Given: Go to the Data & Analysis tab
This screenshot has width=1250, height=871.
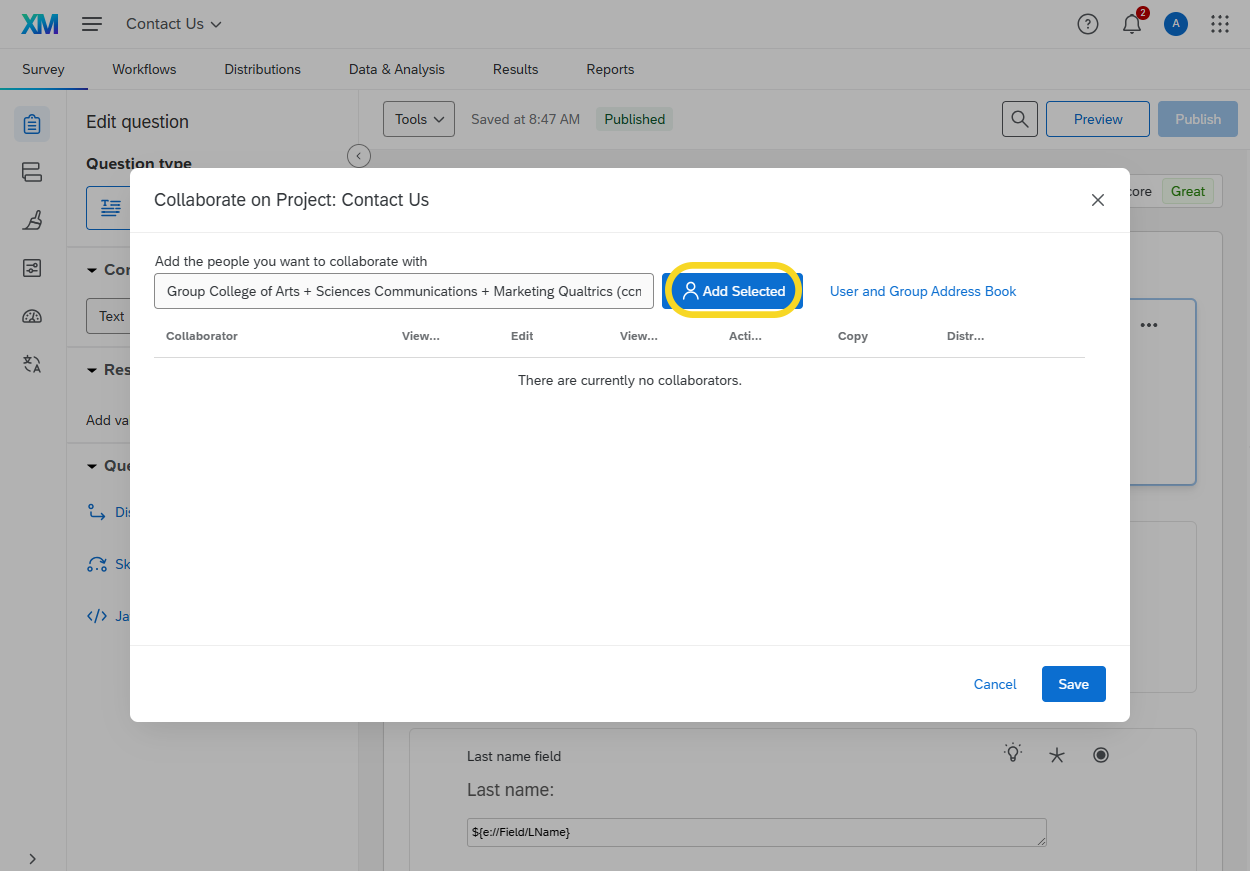Looking at the screenshot, I should pos(396,69).
